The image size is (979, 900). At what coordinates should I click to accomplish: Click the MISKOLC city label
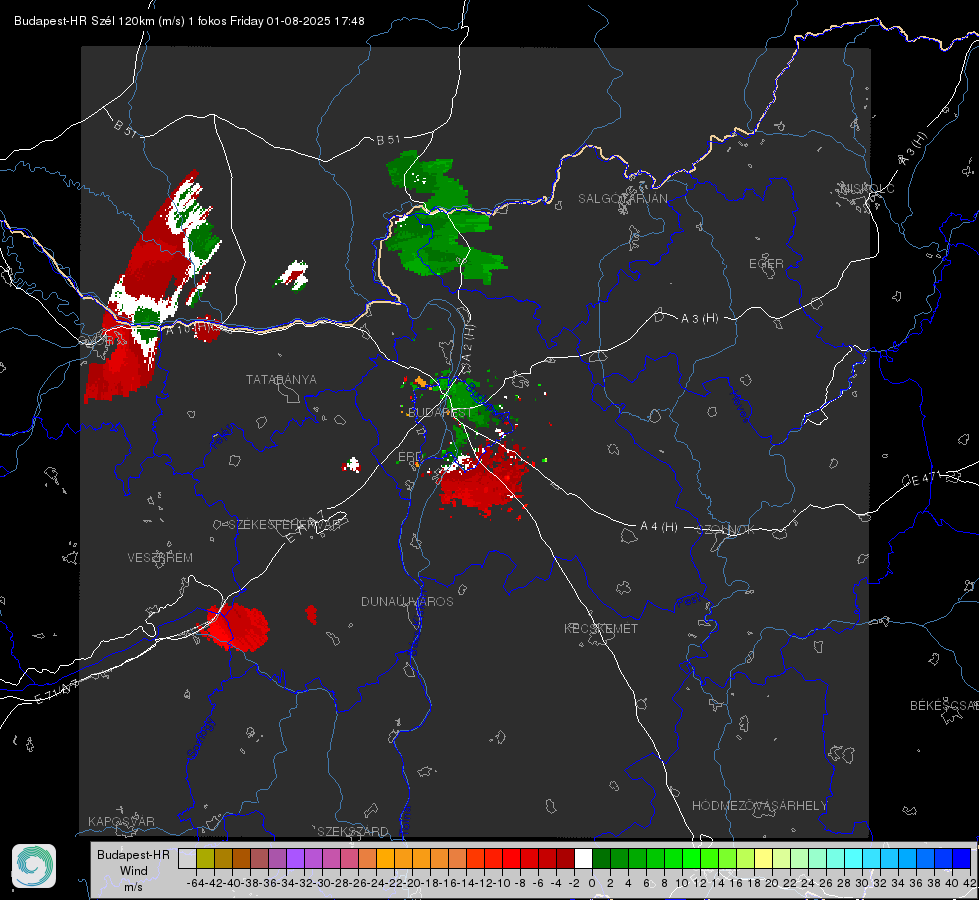[x=867, y=189]
